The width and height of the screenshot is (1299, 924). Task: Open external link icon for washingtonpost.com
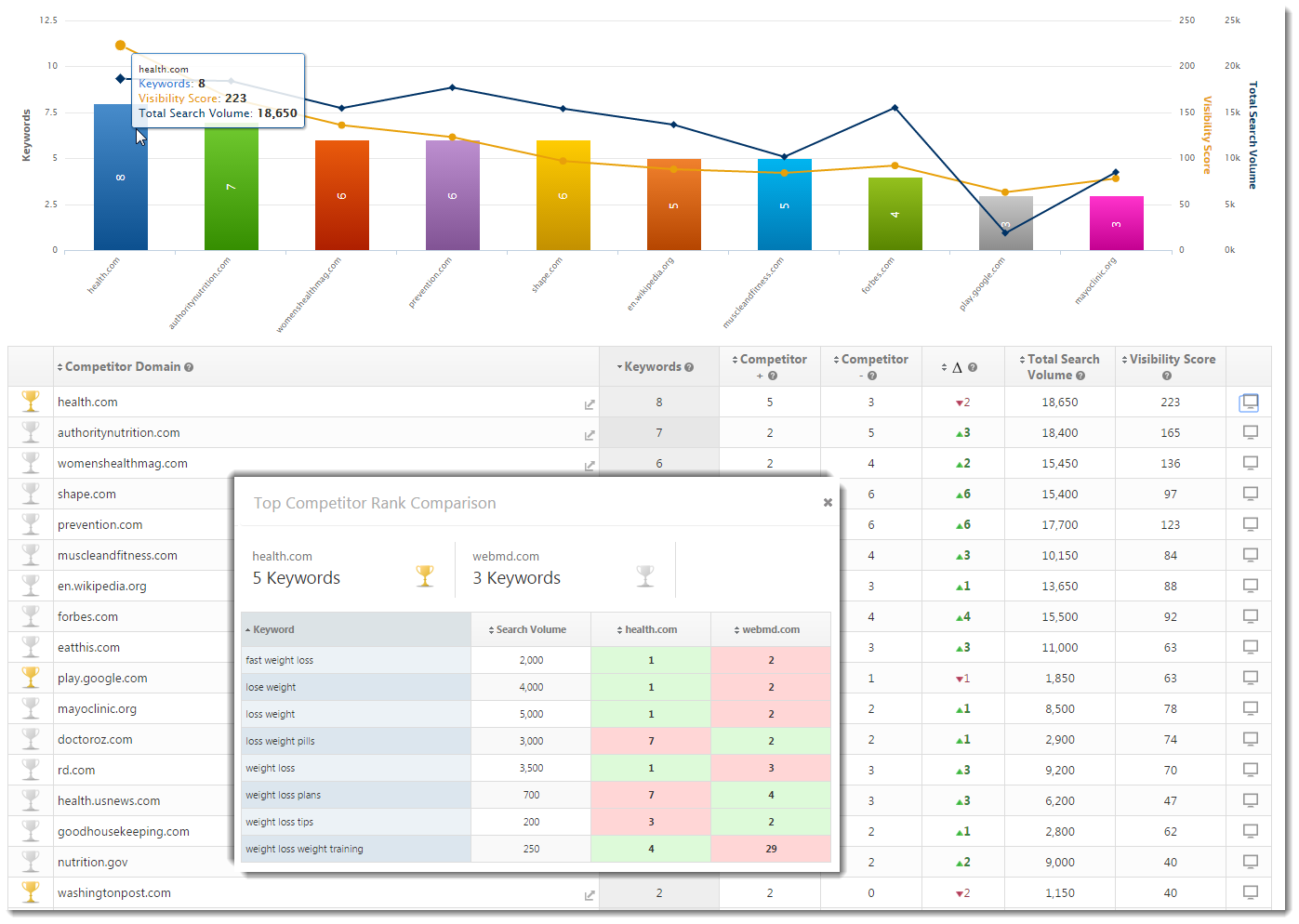coord(590,895)
